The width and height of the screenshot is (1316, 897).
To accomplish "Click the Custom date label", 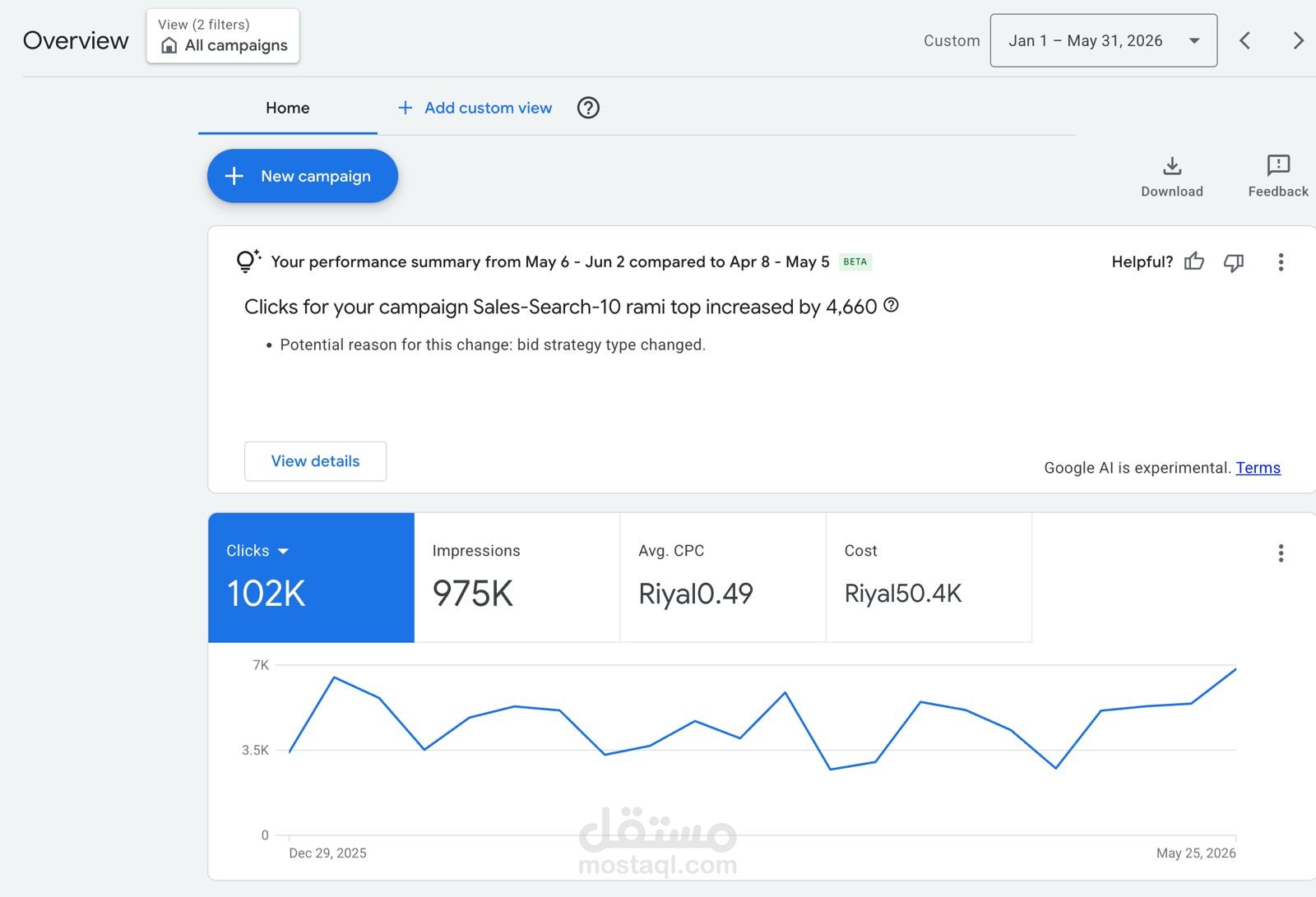I will click(952, 40).
